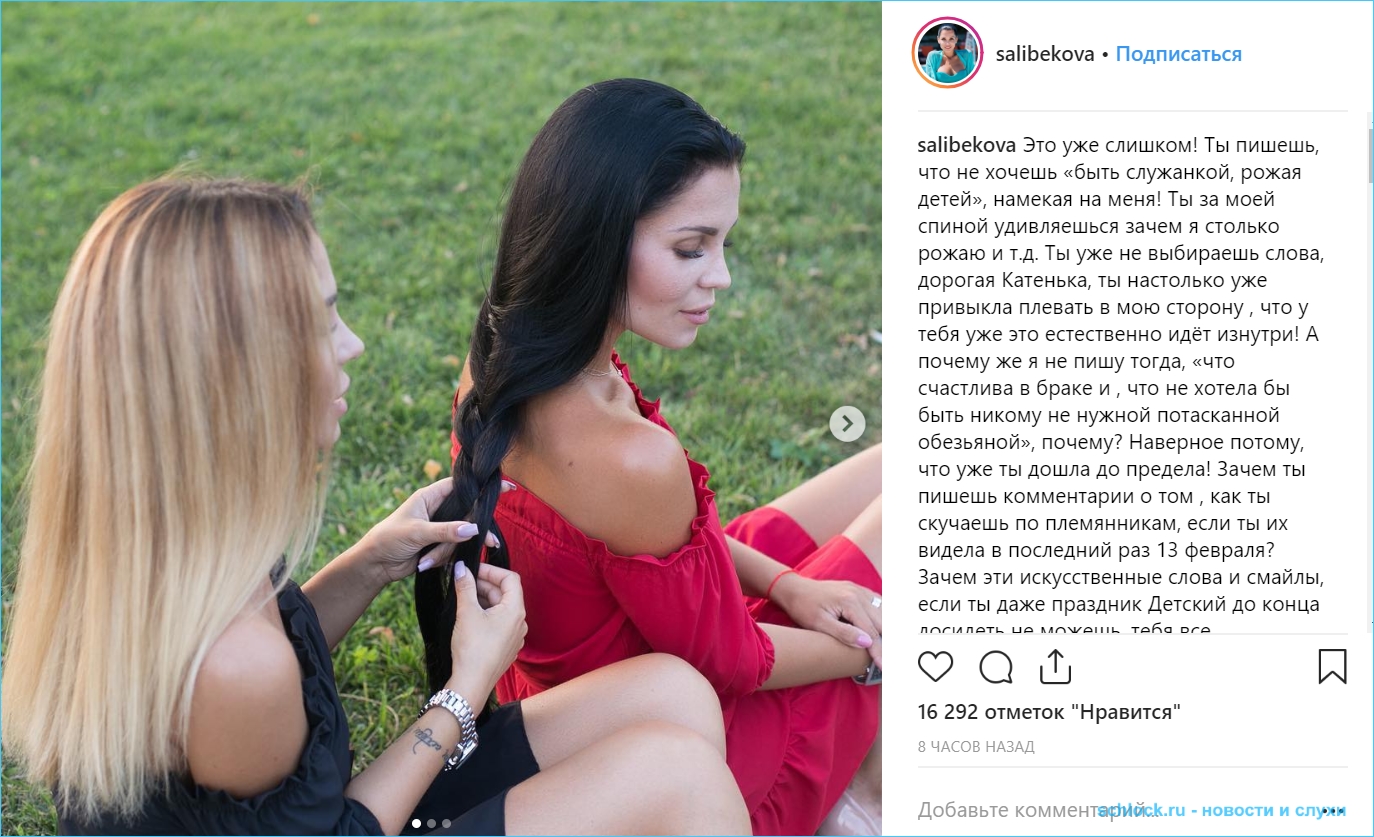1374x837 pixels.
Task: Click the silver wristwatch in the photo
Action: coord(455,725)
